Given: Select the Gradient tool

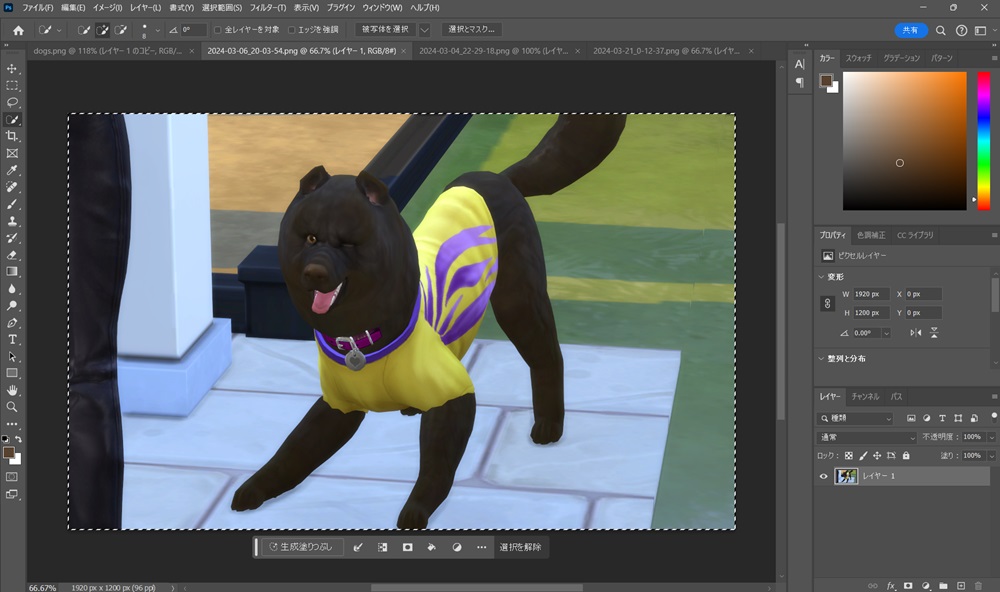Looking at the screenshot, I should pos(12,272).
